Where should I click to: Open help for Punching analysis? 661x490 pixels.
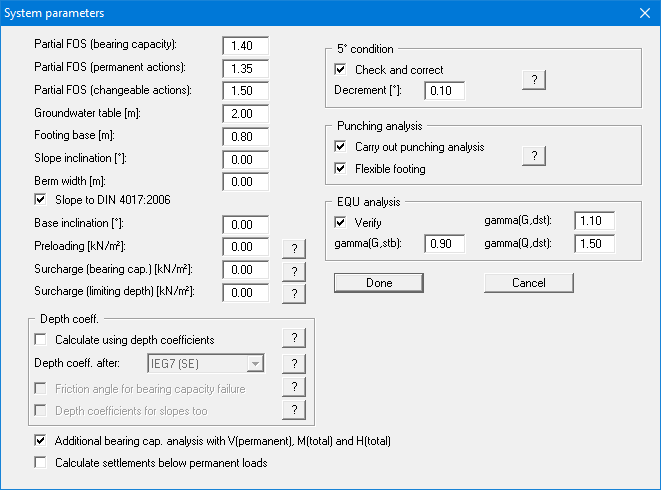click(x=535, y=155)
